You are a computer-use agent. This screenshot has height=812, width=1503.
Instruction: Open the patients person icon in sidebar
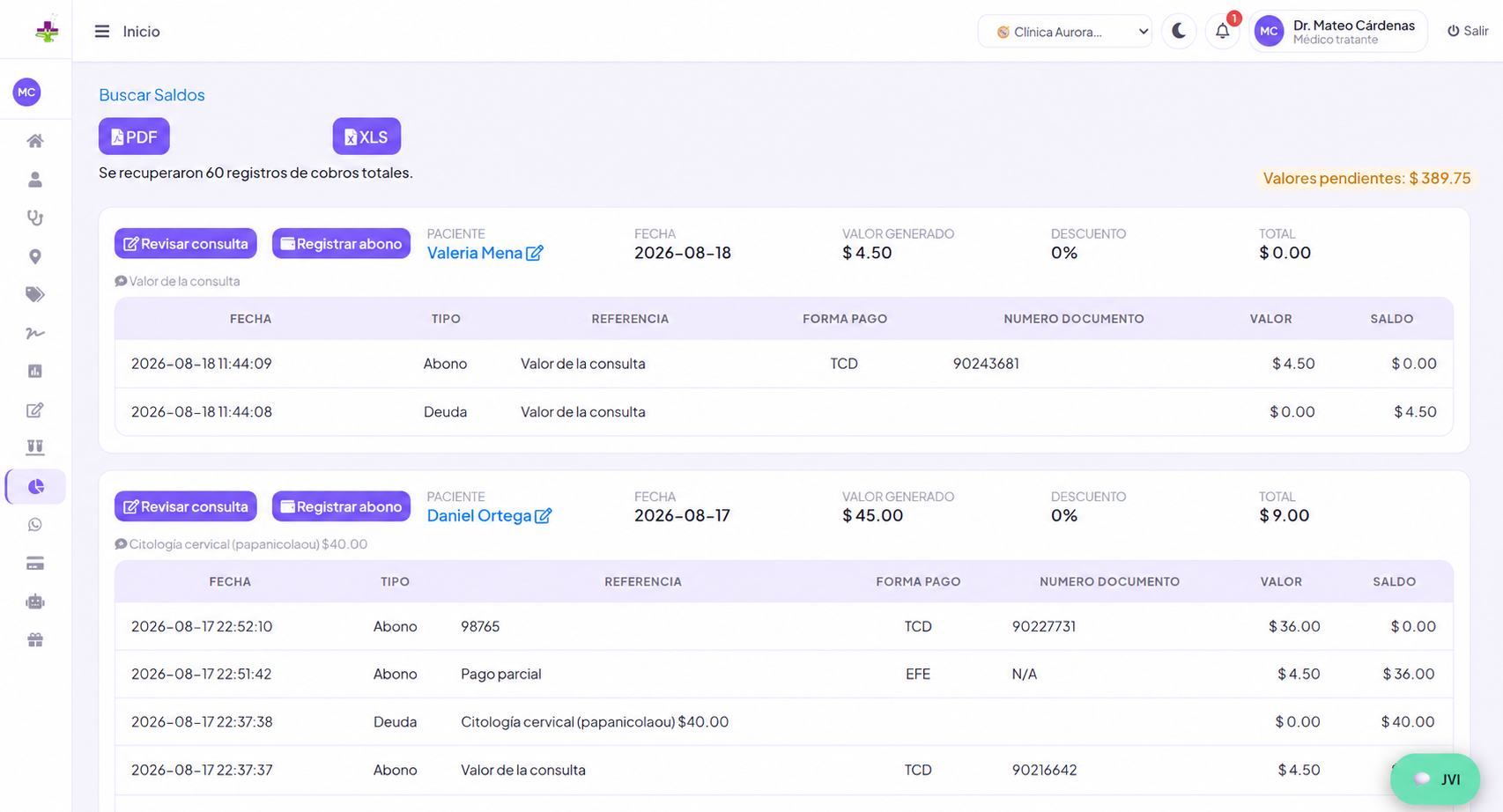click(35, 180)
